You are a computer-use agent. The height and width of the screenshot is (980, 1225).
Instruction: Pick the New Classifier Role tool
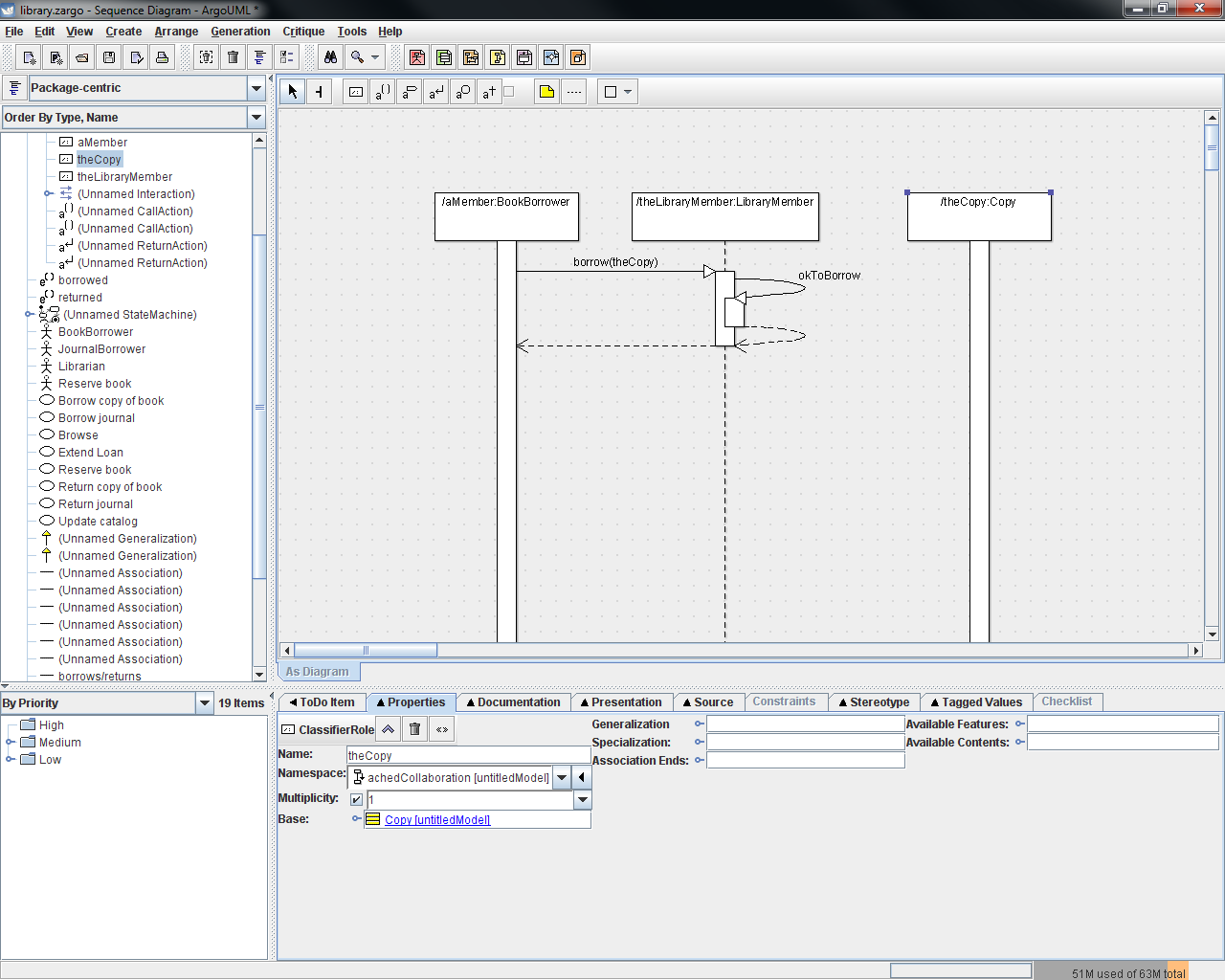tap(356, 92)
